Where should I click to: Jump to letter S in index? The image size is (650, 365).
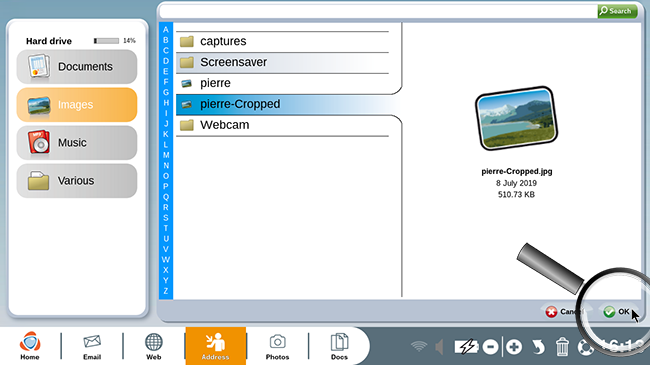coord(166,218)
